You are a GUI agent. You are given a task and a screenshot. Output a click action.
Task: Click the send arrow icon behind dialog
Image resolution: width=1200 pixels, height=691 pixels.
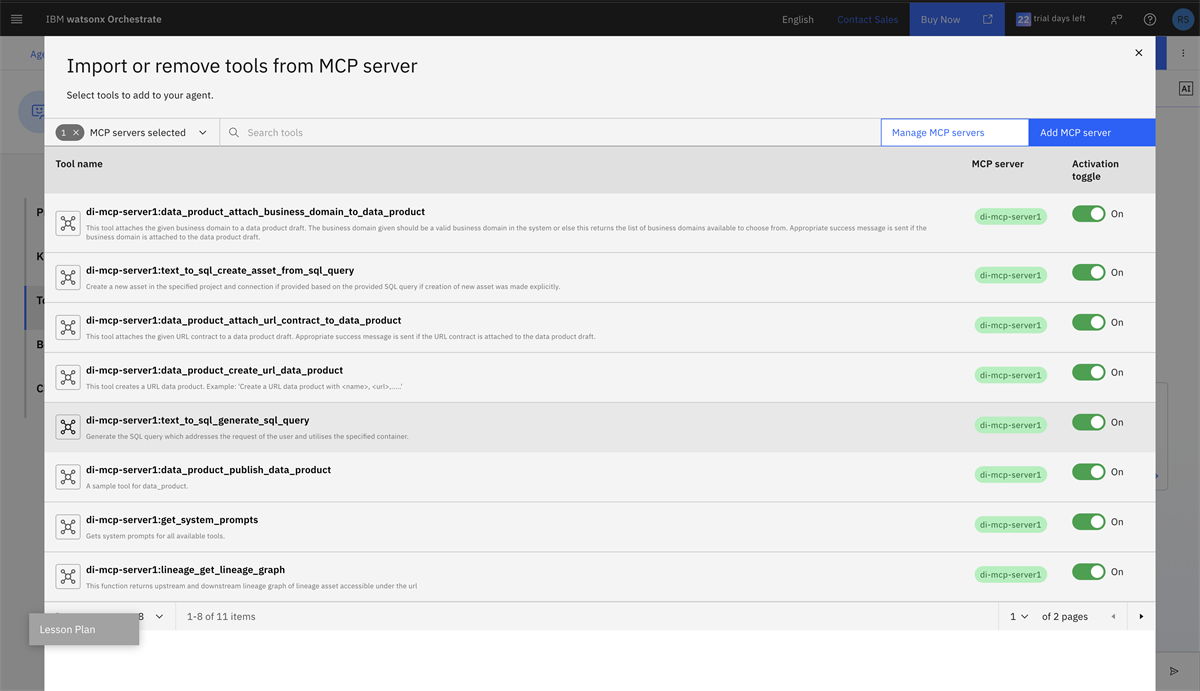(1175, 670)
